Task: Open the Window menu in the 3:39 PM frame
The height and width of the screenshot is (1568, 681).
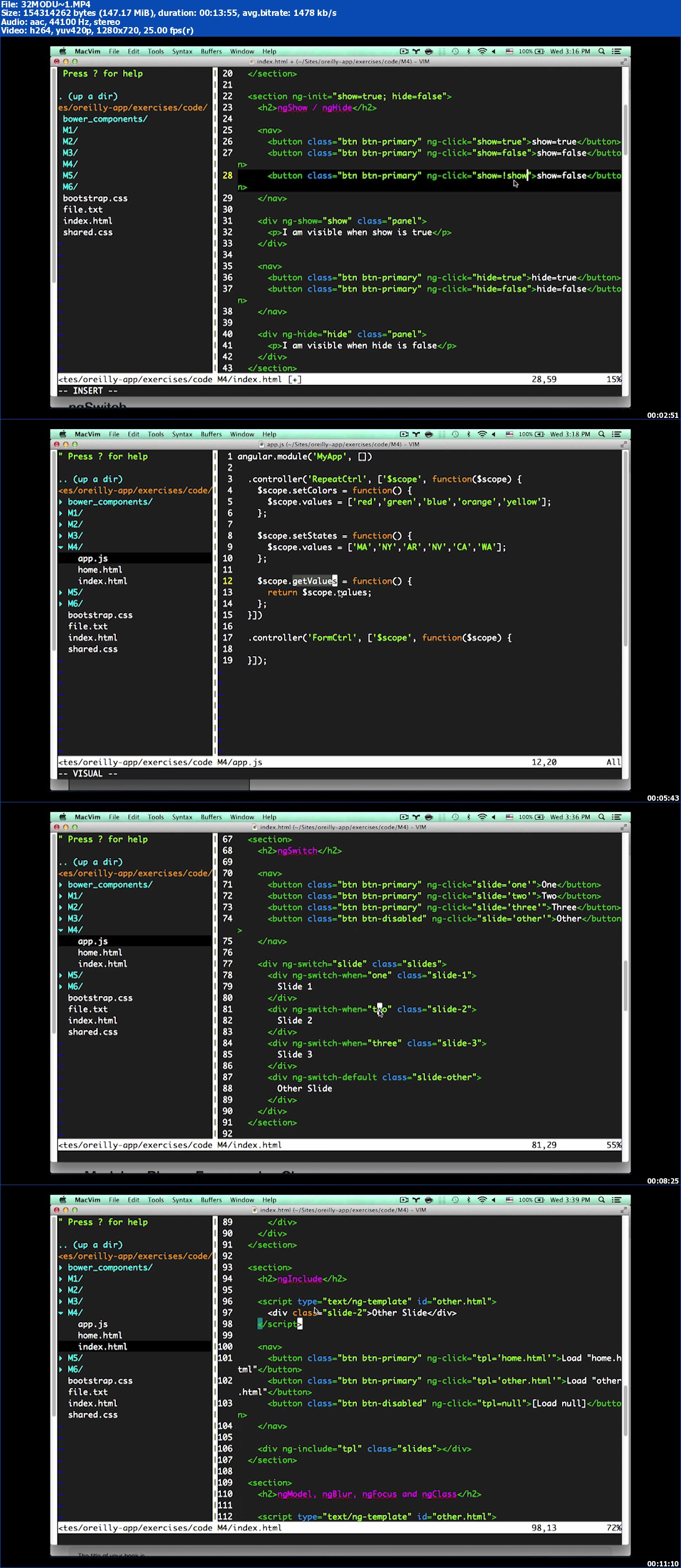Action: 242,1201
